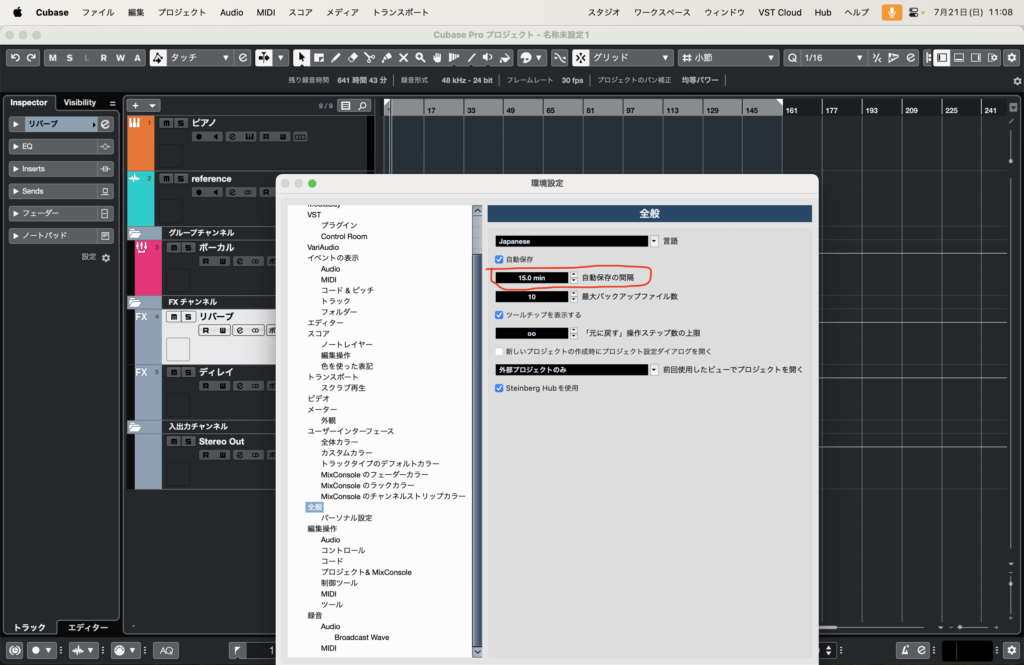Screen dimensions: 1024x665
Task: Switch to the Visibility tab
Action: coord(80,102)
